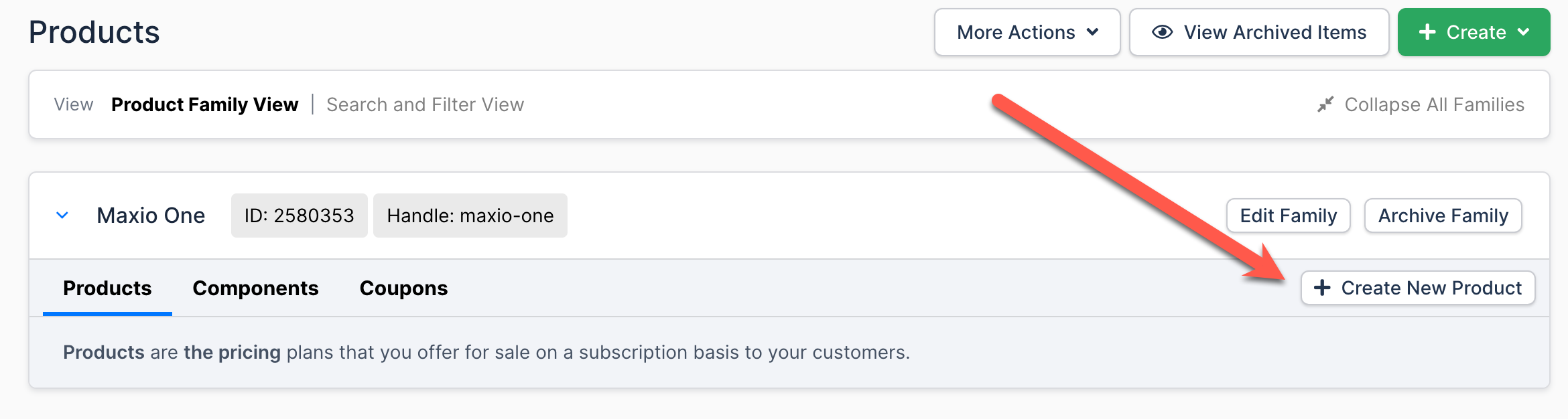The height and width of the screenshot is (419, 1568).
Task: Click Collapse All Families link
Action: pyautogui.click(x=1434, y=104)
